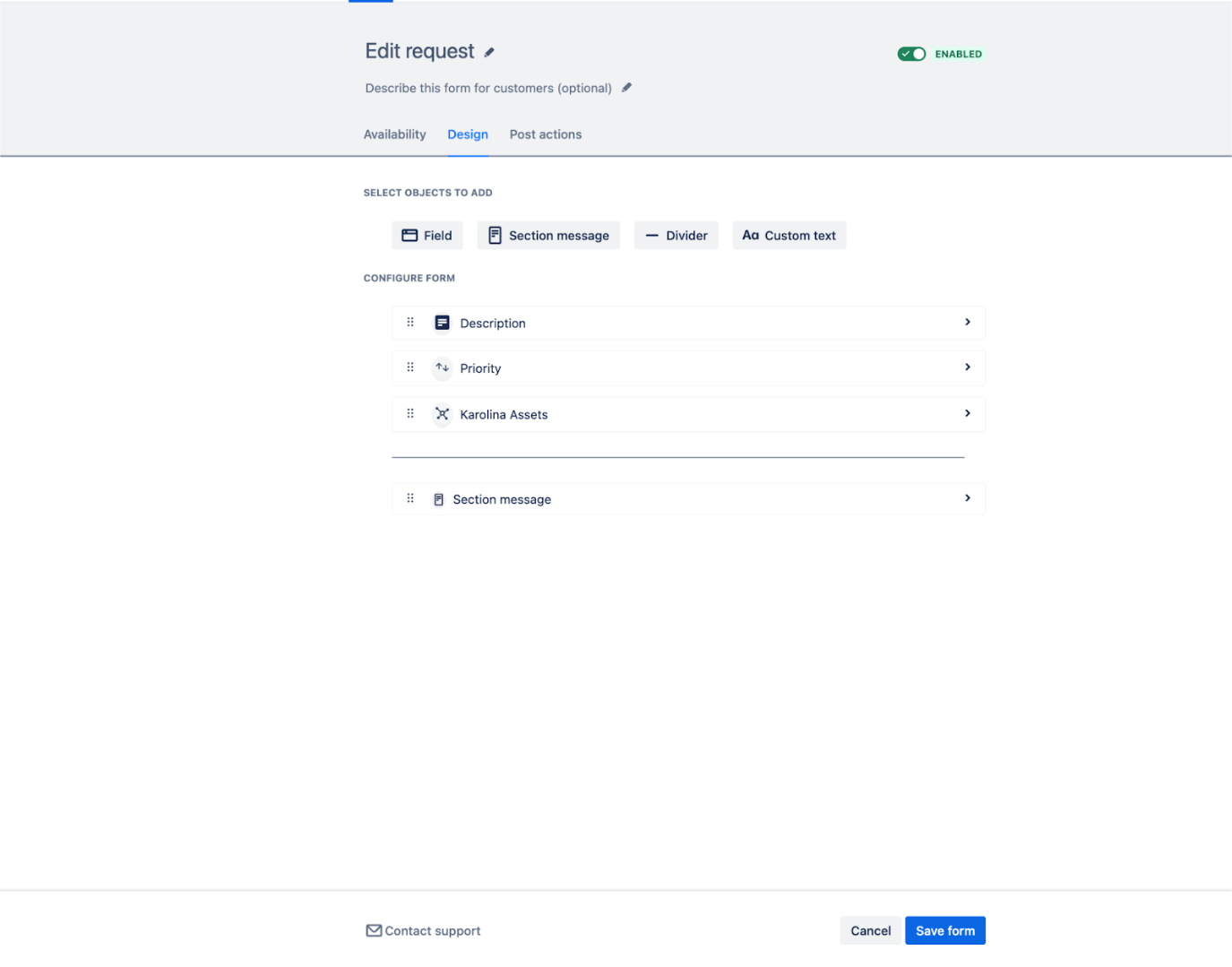
Task: Click the Save form button
Action: pos(944,930)
